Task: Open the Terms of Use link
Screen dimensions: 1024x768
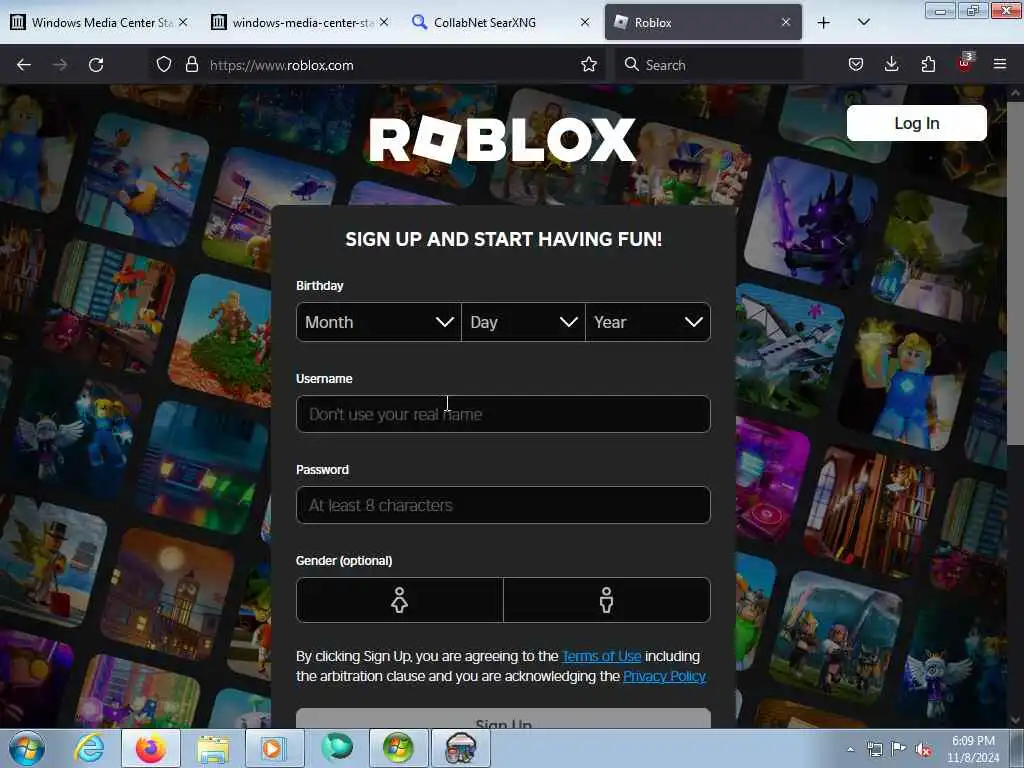Action: pos(601,656)
